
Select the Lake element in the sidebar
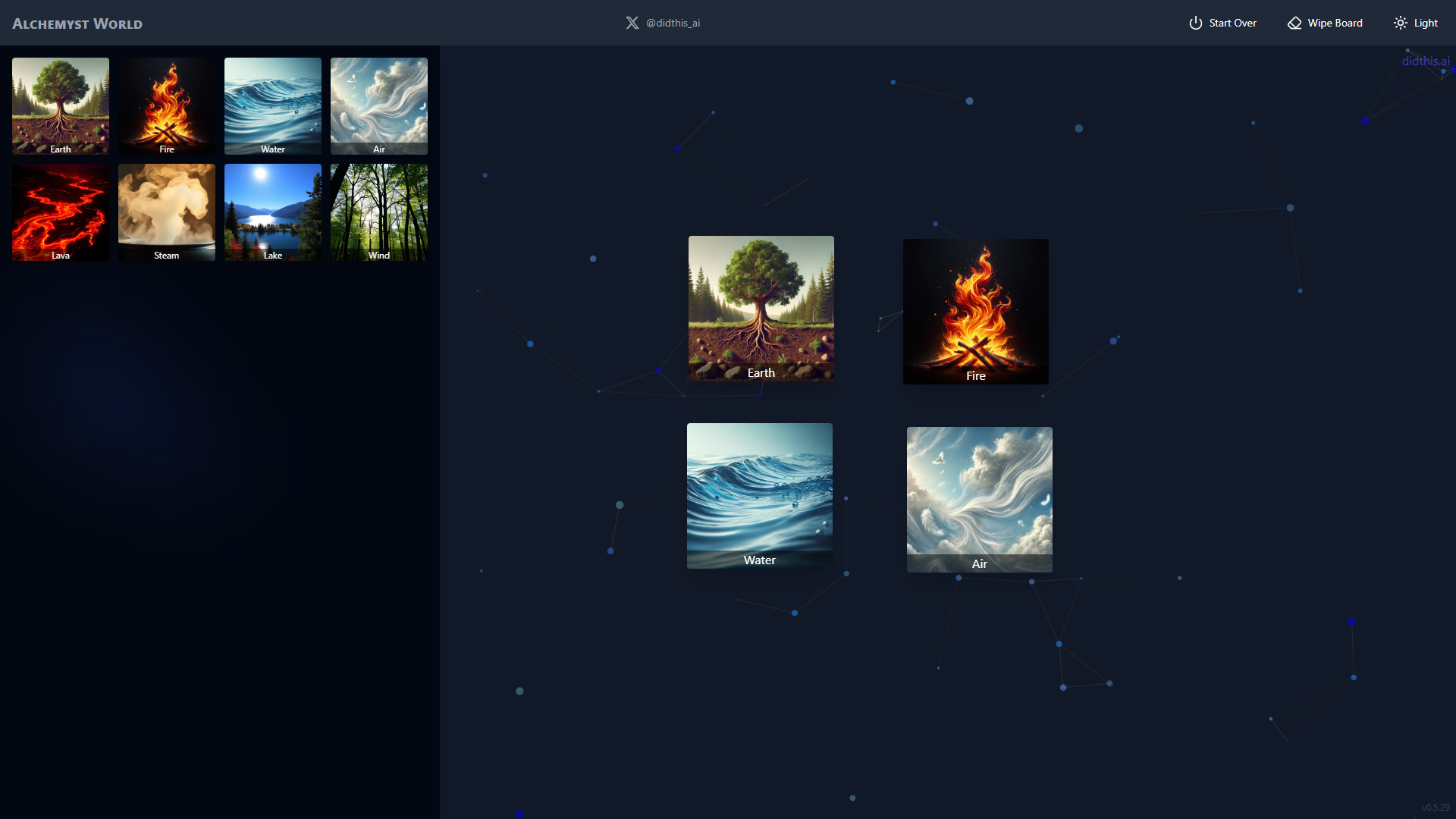pyautogui.click(x=273, y=212)
